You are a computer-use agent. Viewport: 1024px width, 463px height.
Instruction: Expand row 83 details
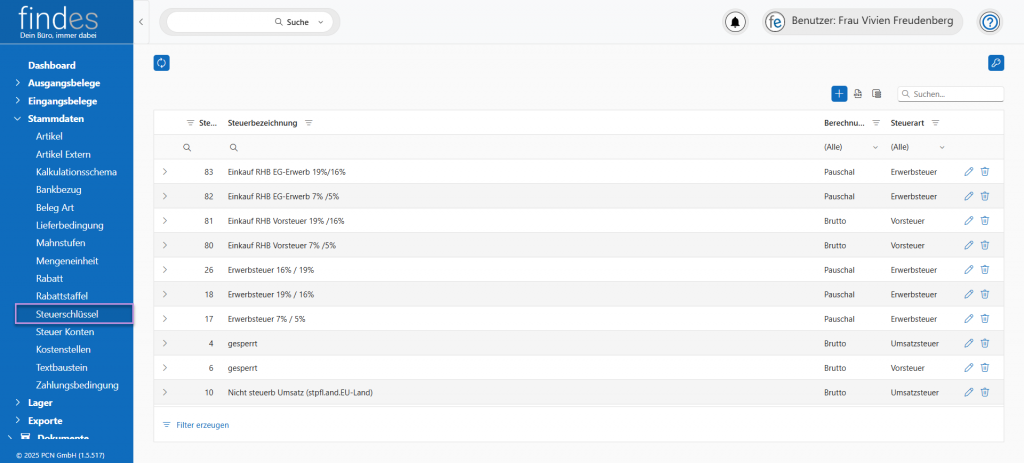(x=165, y=172)
